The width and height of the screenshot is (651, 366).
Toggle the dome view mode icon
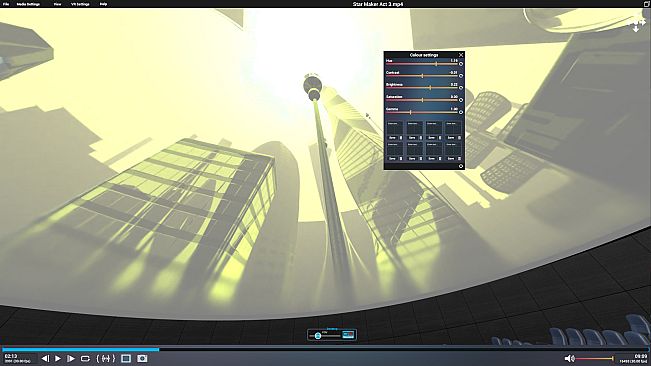coord(348,334)
